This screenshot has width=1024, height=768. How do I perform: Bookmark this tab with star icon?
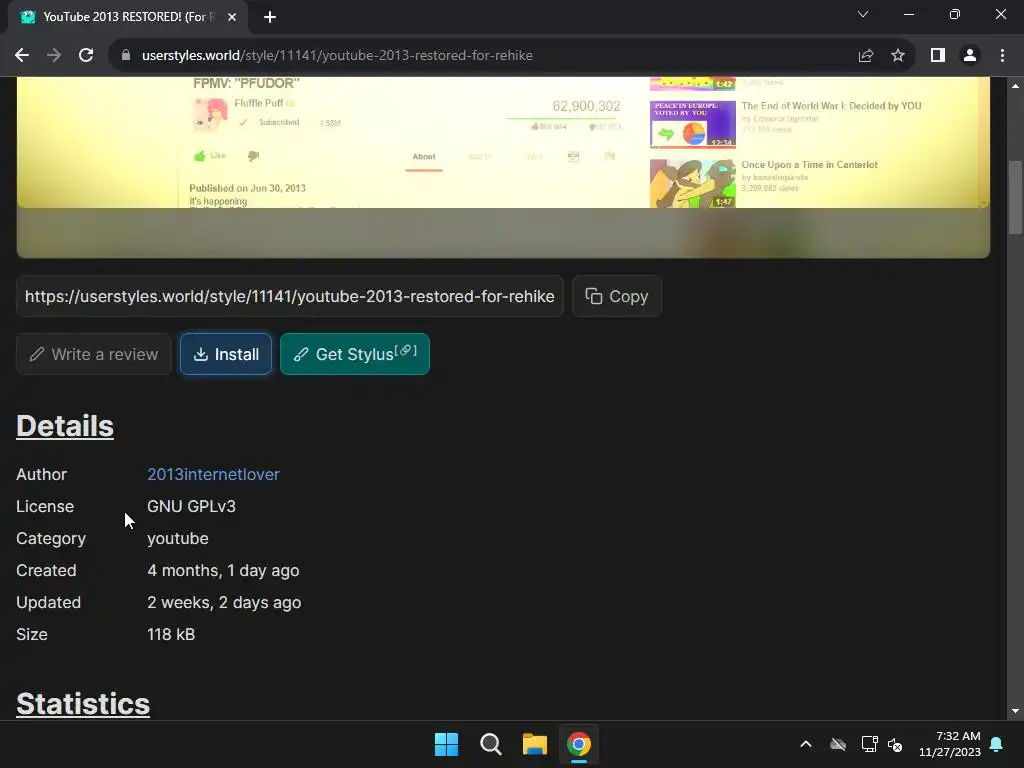tap(898, 56)
